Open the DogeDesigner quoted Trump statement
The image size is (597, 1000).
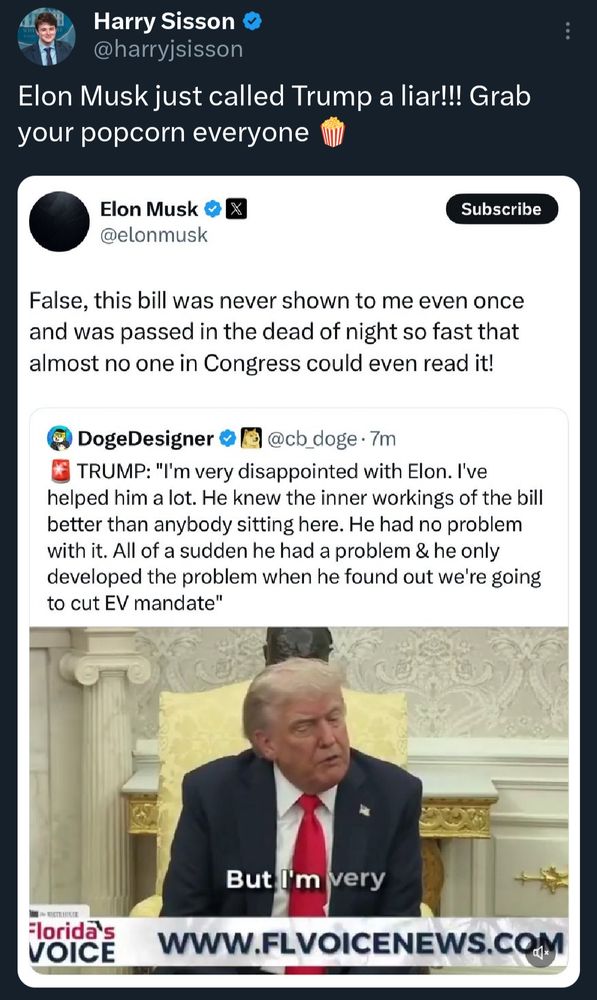click(295, 537)
